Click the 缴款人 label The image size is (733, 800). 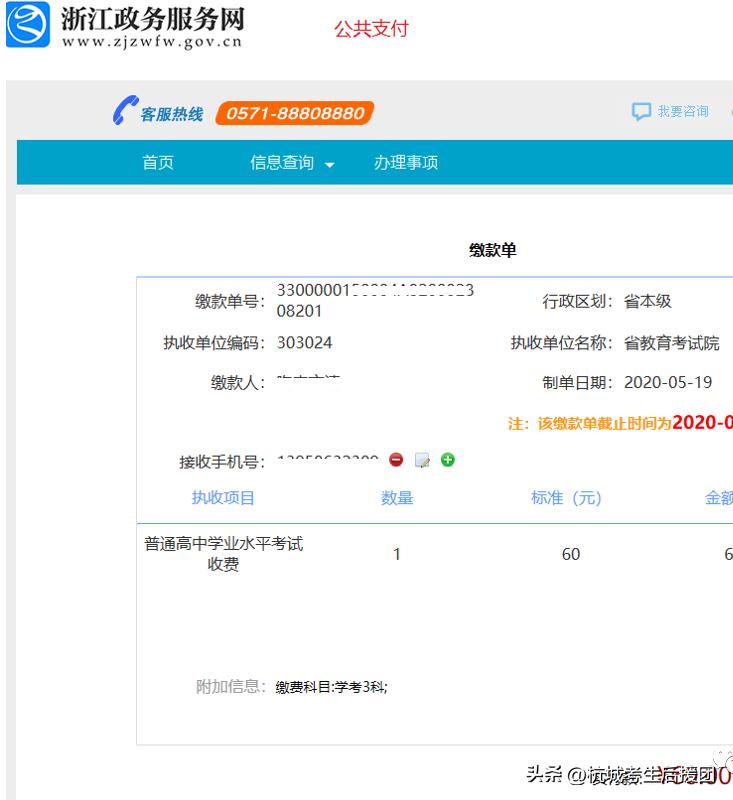click(238, 383)
